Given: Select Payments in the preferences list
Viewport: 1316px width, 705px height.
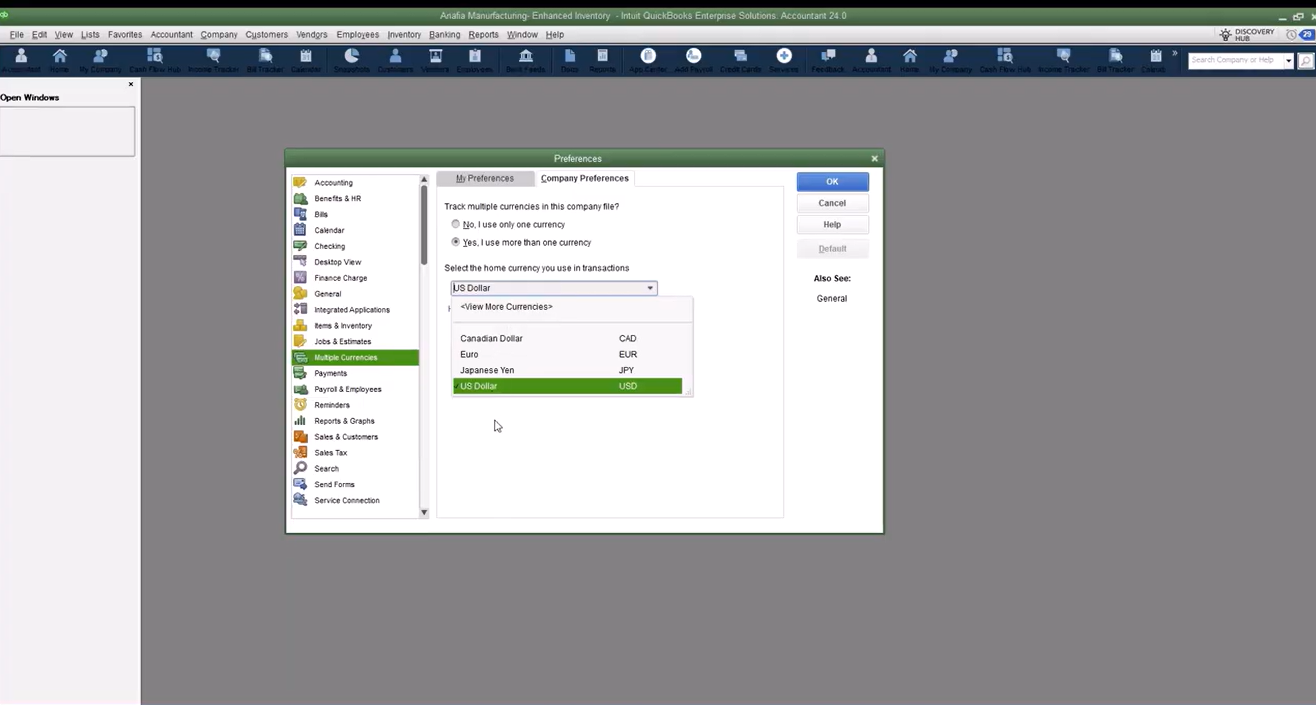Looking at the screenshot, I should (330, 373).
